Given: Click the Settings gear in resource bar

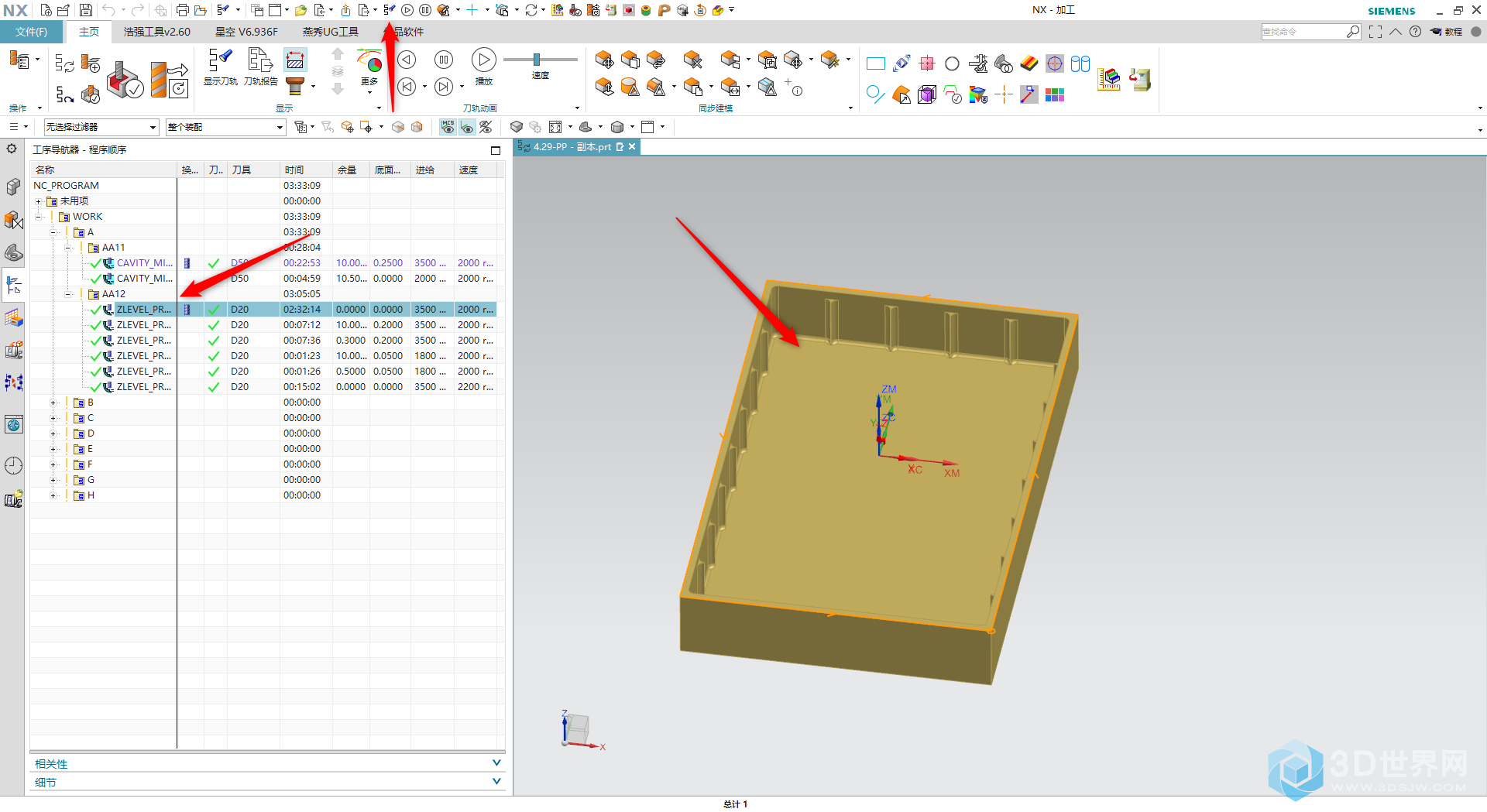Looking at the screenshot, I should 12,149.
